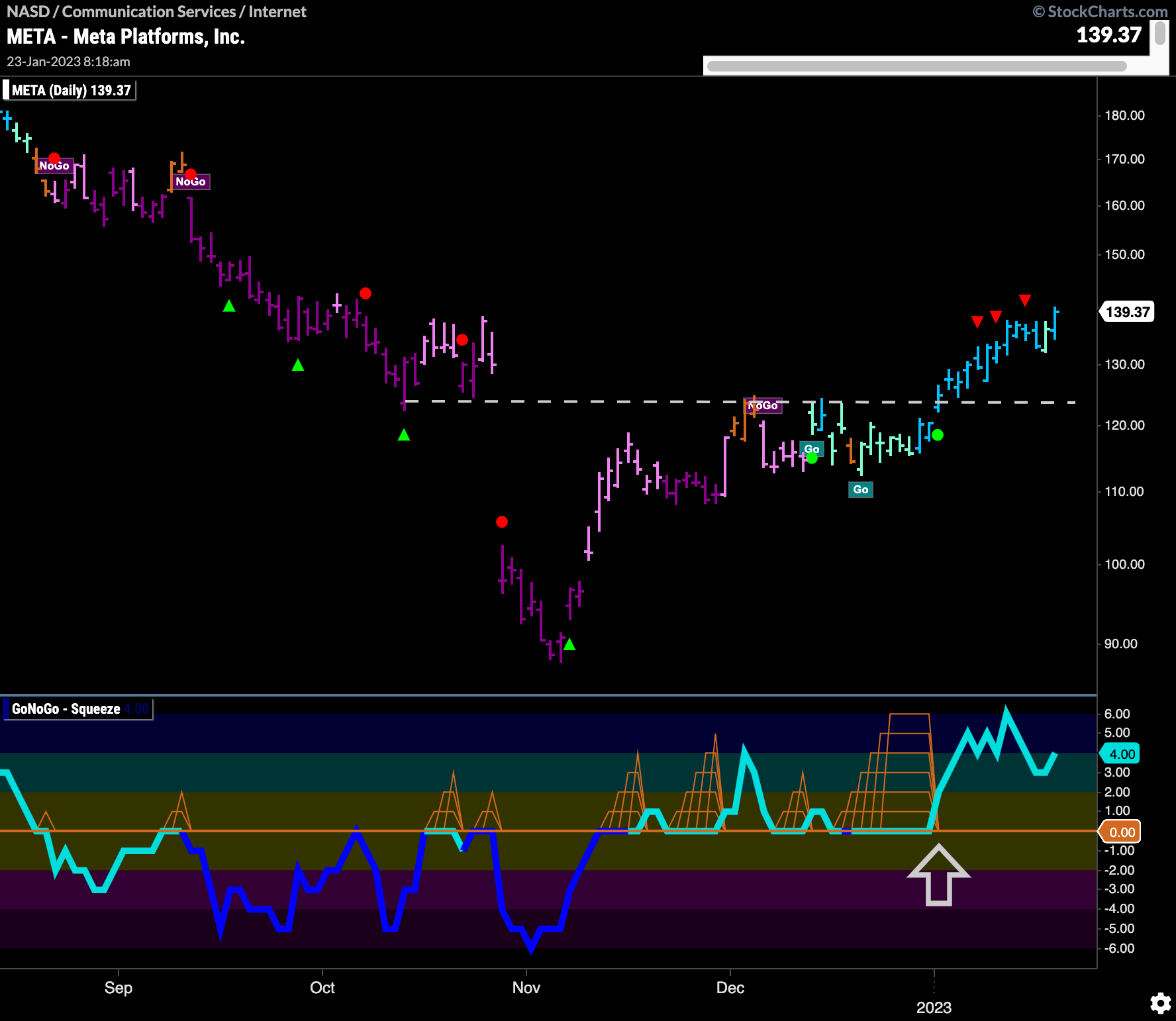Image resolution: width=1176 pixels, height=1021 pixels.
Task: Click the 180.00 price axis label
Action: click(x=1124, y=115)
